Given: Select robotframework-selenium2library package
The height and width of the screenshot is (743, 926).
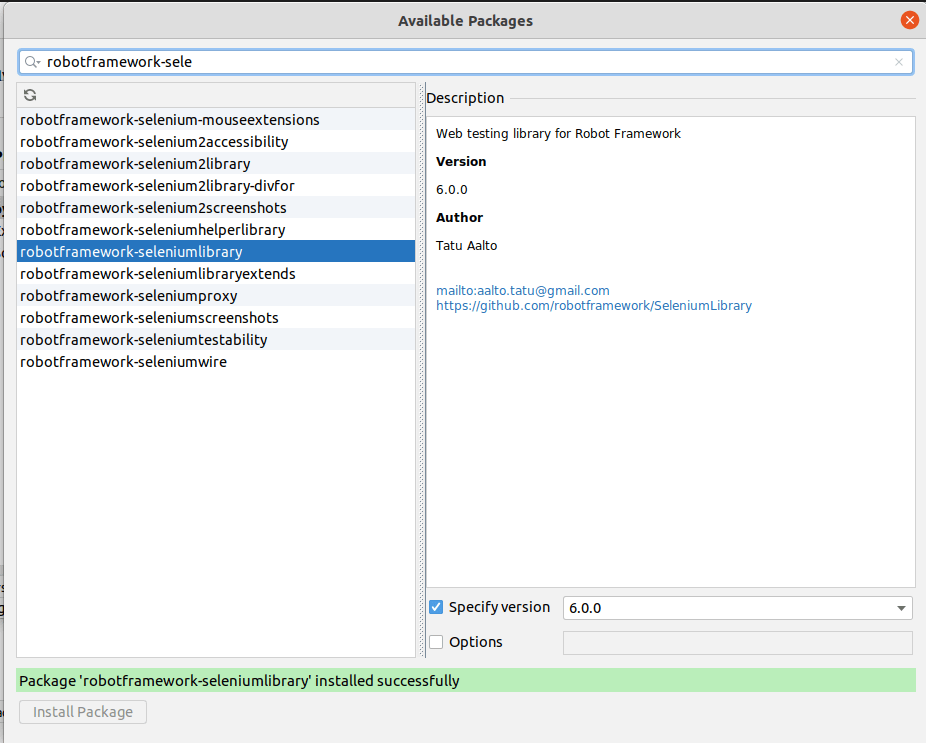Looking at the screenshot, I should click(x=135, y=164).
